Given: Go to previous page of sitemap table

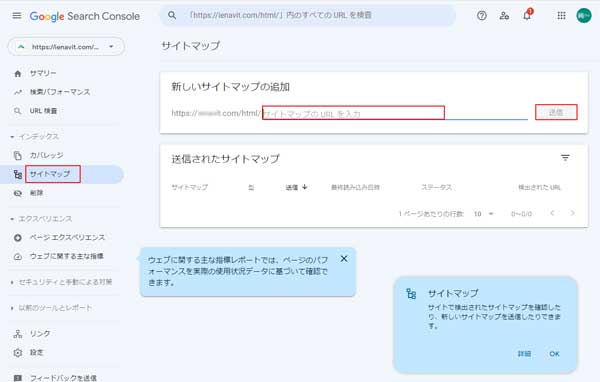Looking at the screenshot, I should [x=552, y=213].
